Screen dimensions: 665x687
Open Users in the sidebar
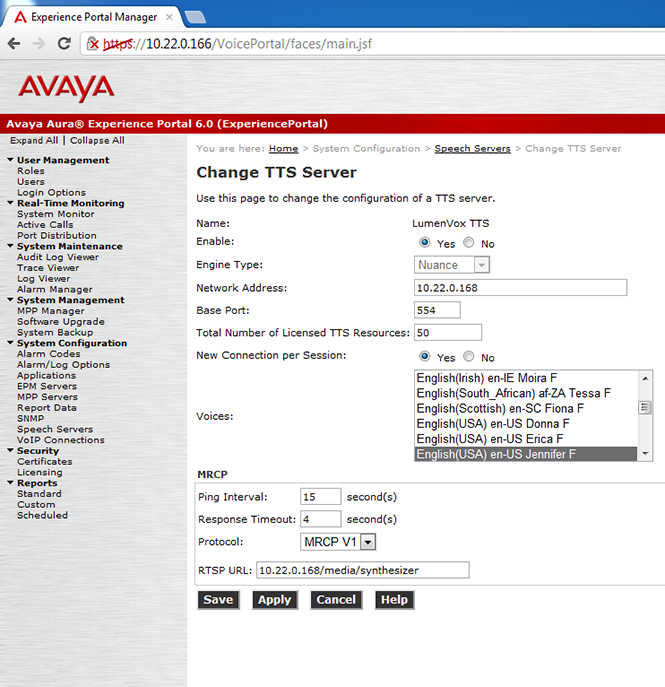click(x=31, y=181)
